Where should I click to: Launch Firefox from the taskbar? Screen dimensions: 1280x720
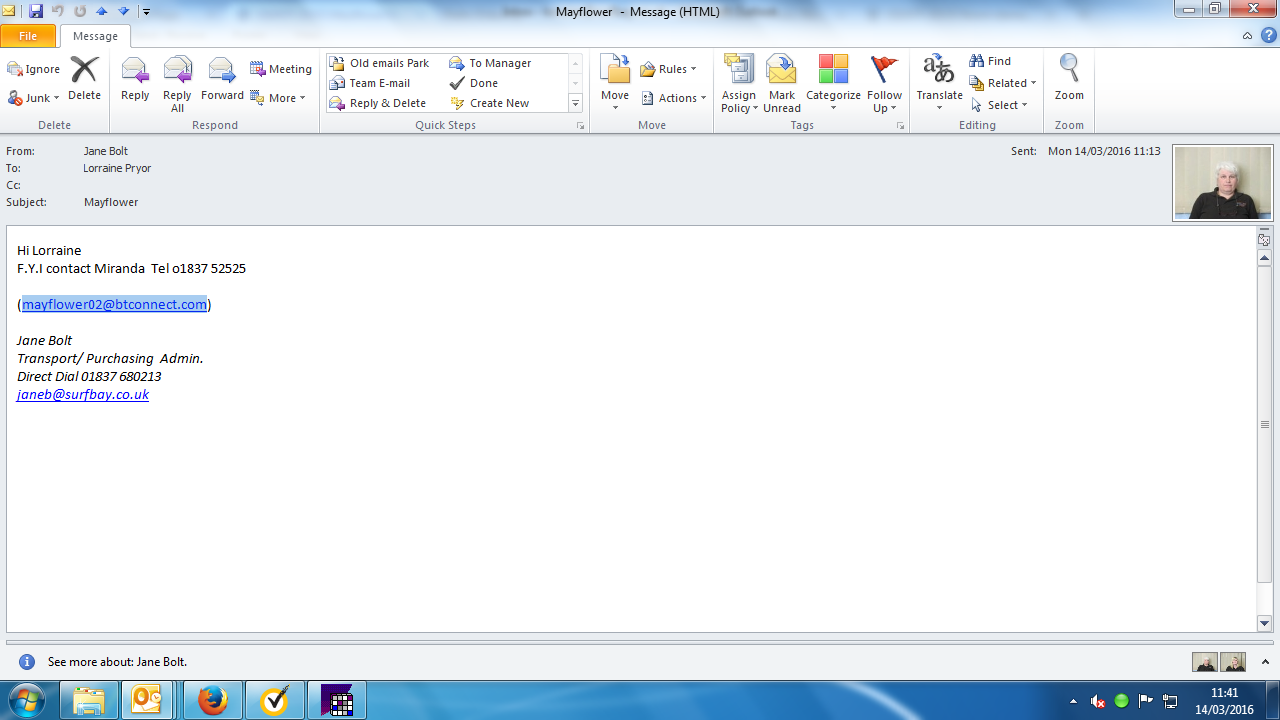point(212,701)
